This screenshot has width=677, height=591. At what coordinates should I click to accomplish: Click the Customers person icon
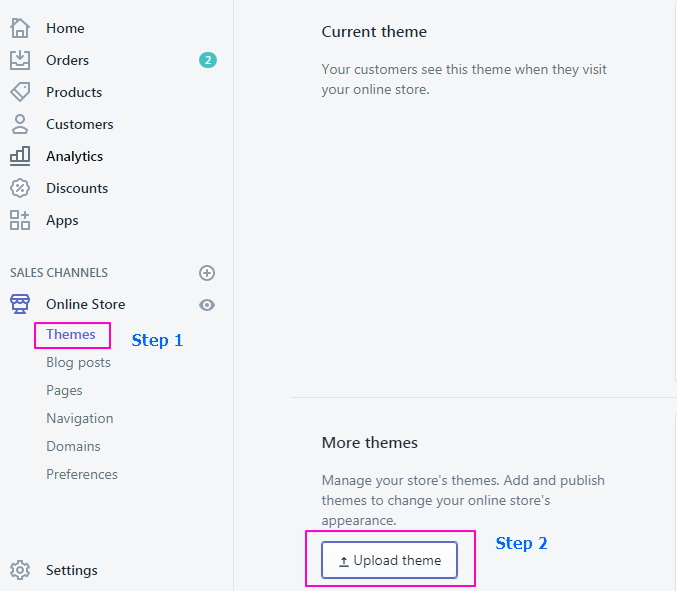click(20, 124)
